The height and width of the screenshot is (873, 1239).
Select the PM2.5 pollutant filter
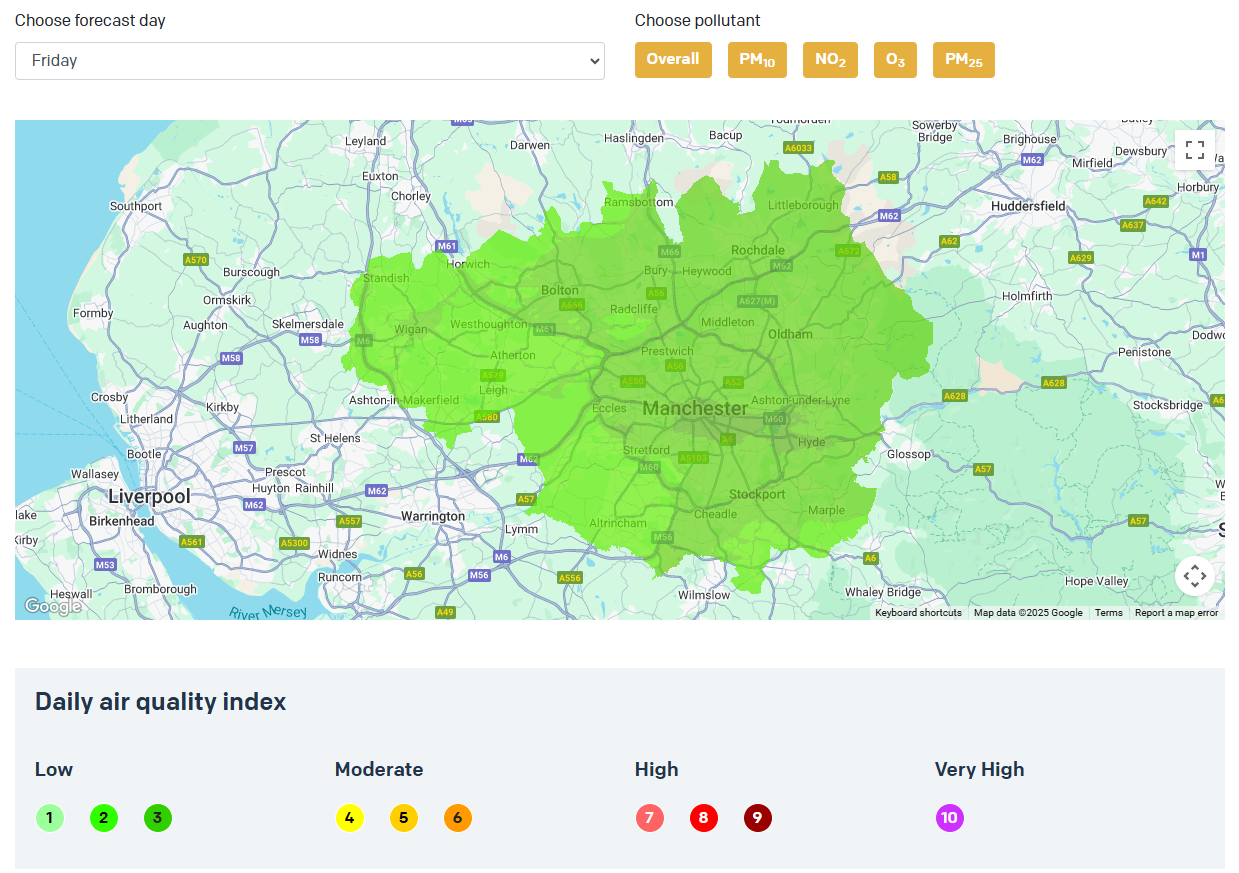(x=963, y=59)
